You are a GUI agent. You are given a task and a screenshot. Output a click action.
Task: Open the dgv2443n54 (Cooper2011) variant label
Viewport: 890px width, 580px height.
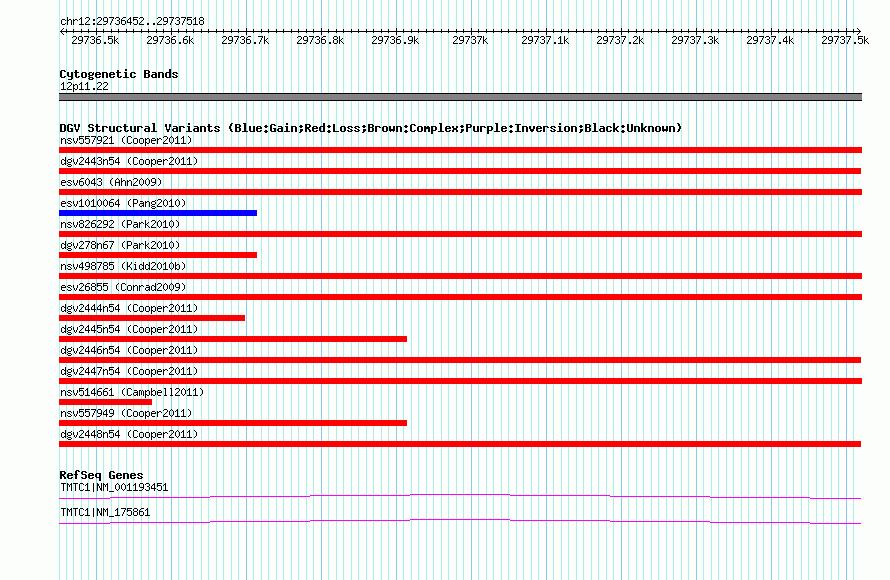coord(129,161)
